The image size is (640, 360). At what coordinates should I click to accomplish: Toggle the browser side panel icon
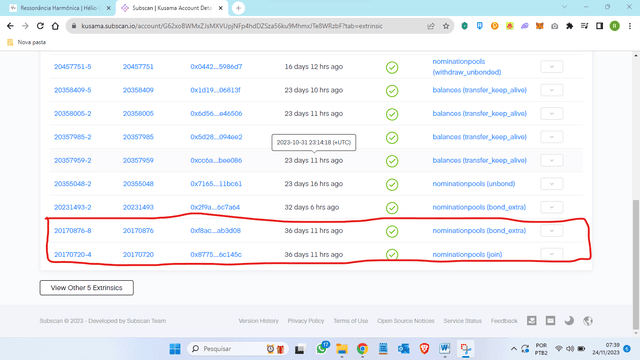point(599,26)
